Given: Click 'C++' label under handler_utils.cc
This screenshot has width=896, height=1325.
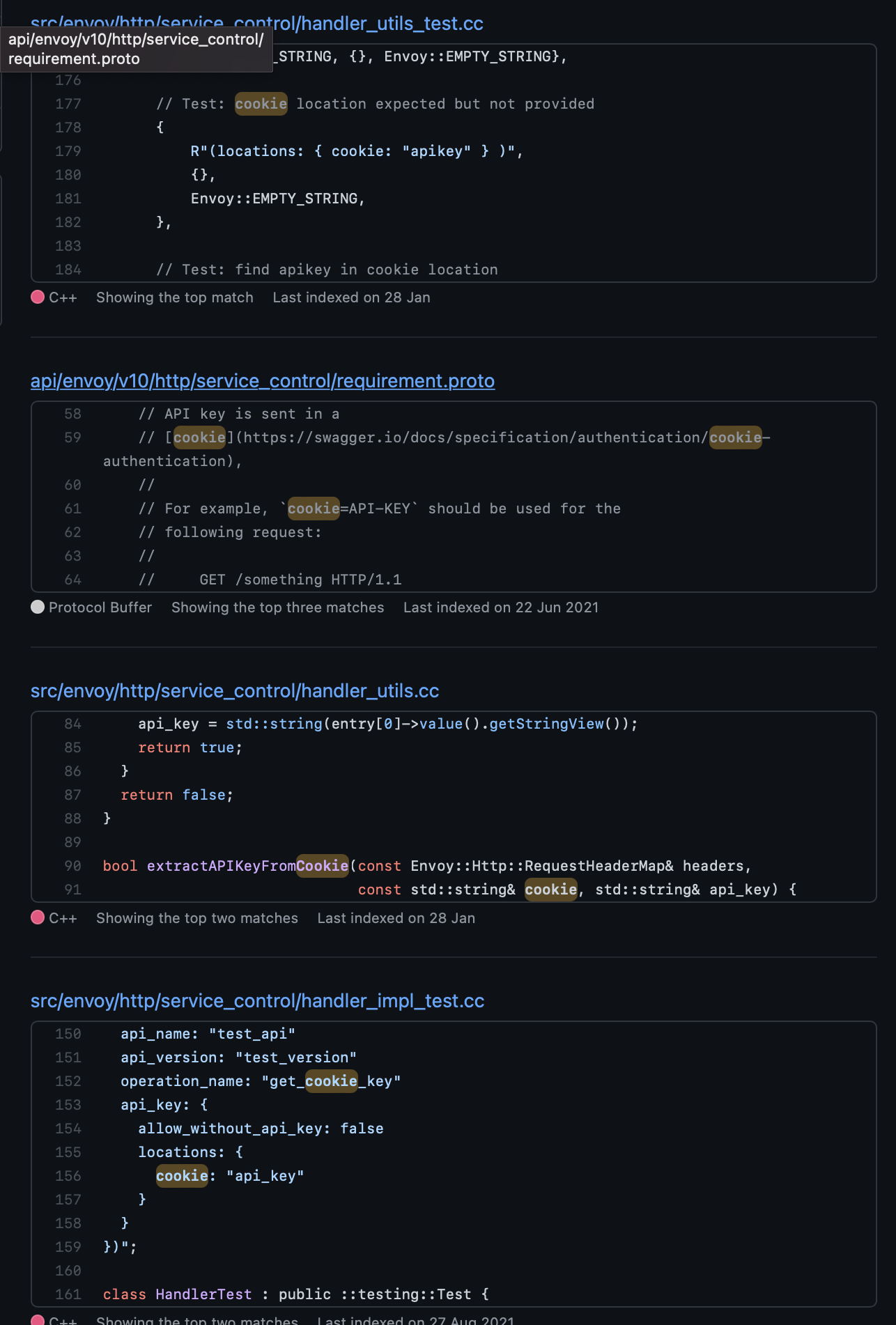Looking at the screenshot, I should [x=63, y=918].
